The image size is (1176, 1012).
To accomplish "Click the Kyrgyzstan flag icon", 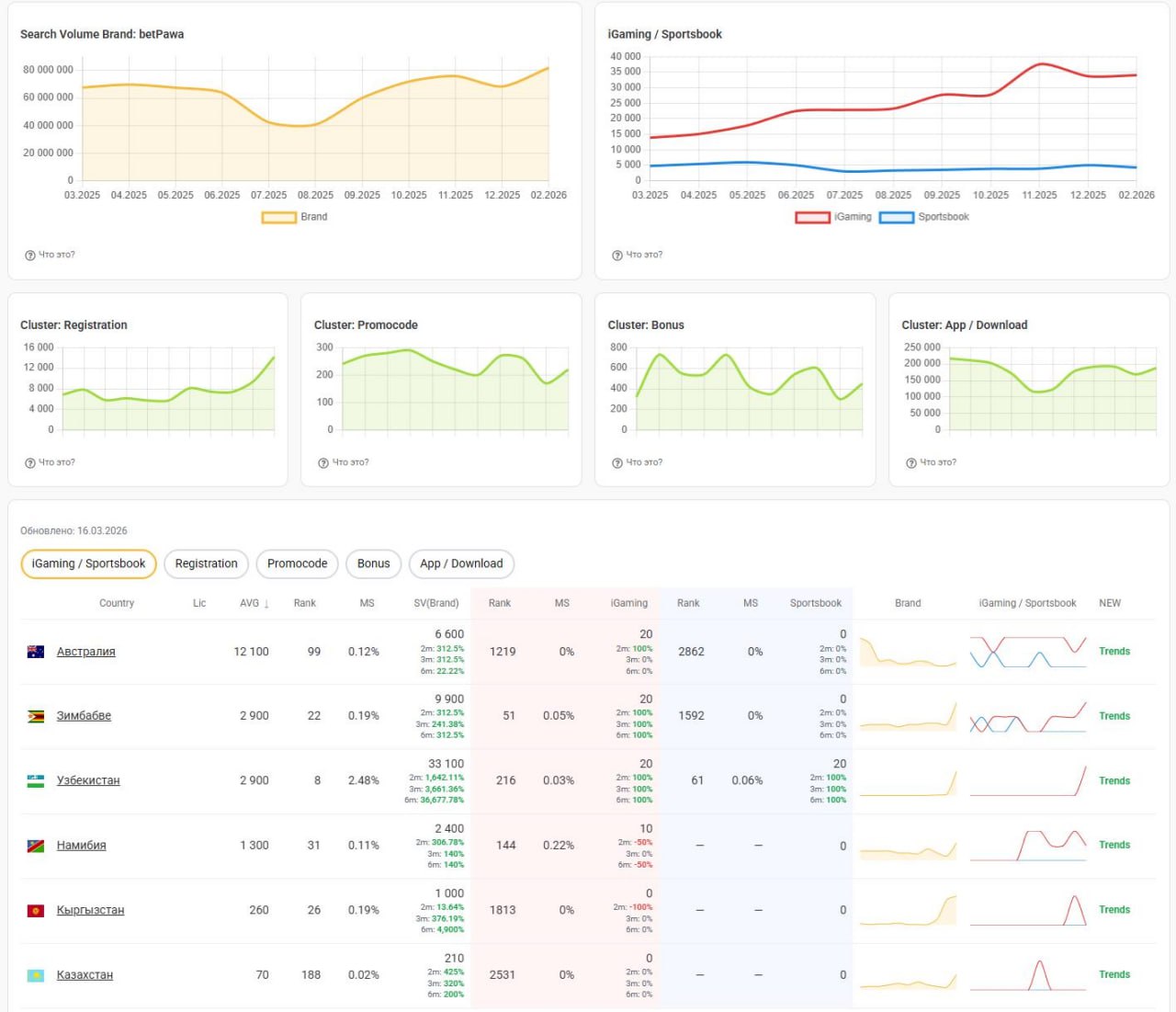I will point(36,910).
